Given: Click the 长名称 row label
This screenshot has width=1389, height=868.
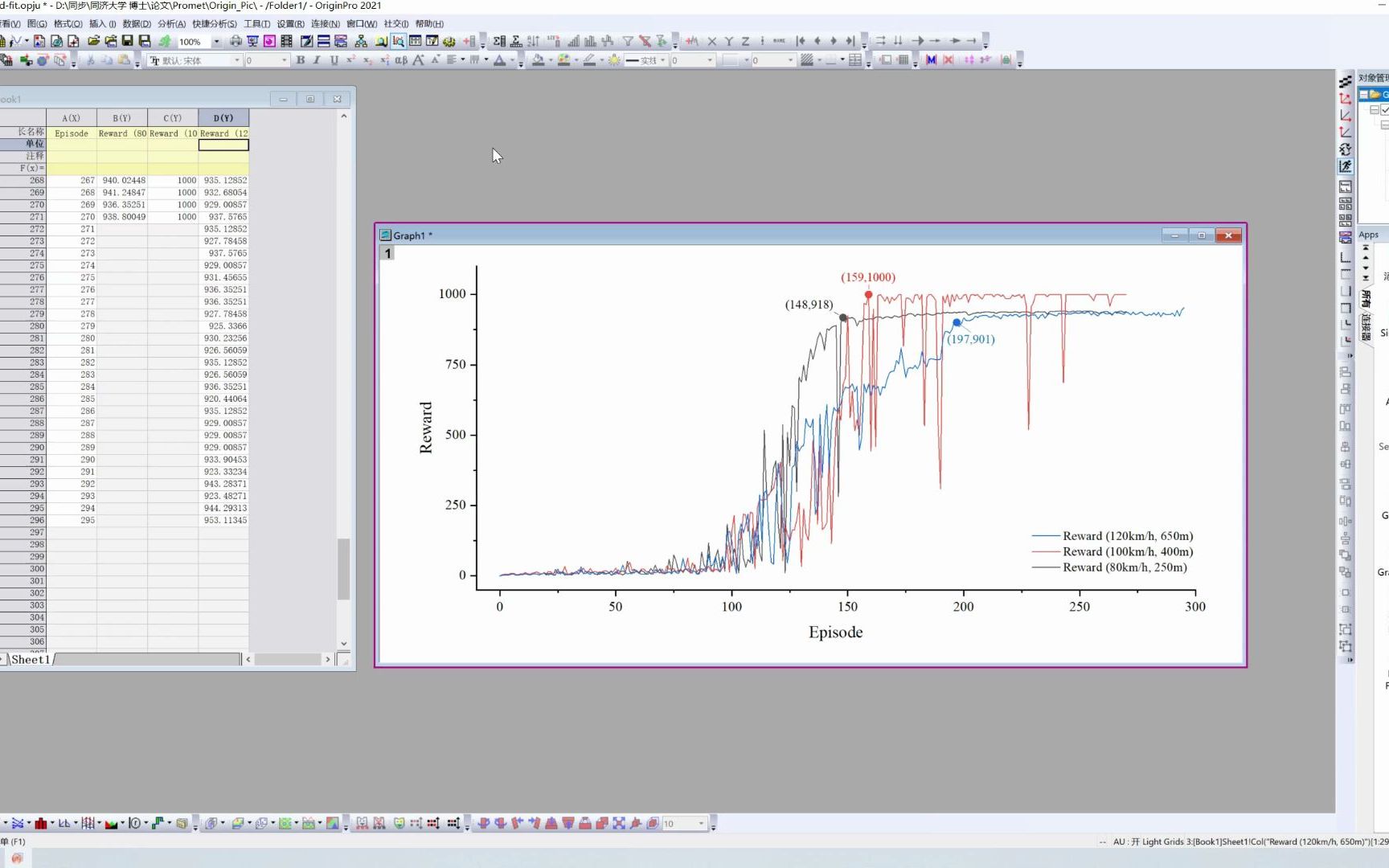Looking at the screenshot, I should pos(23,133).
